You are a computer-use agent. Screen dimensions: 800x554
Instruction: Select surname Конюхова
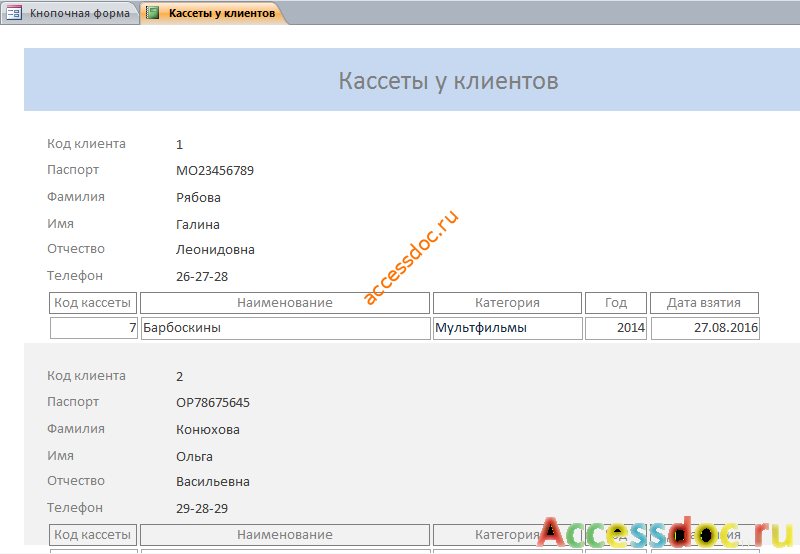pyautogui.click(x=208, y=430)
